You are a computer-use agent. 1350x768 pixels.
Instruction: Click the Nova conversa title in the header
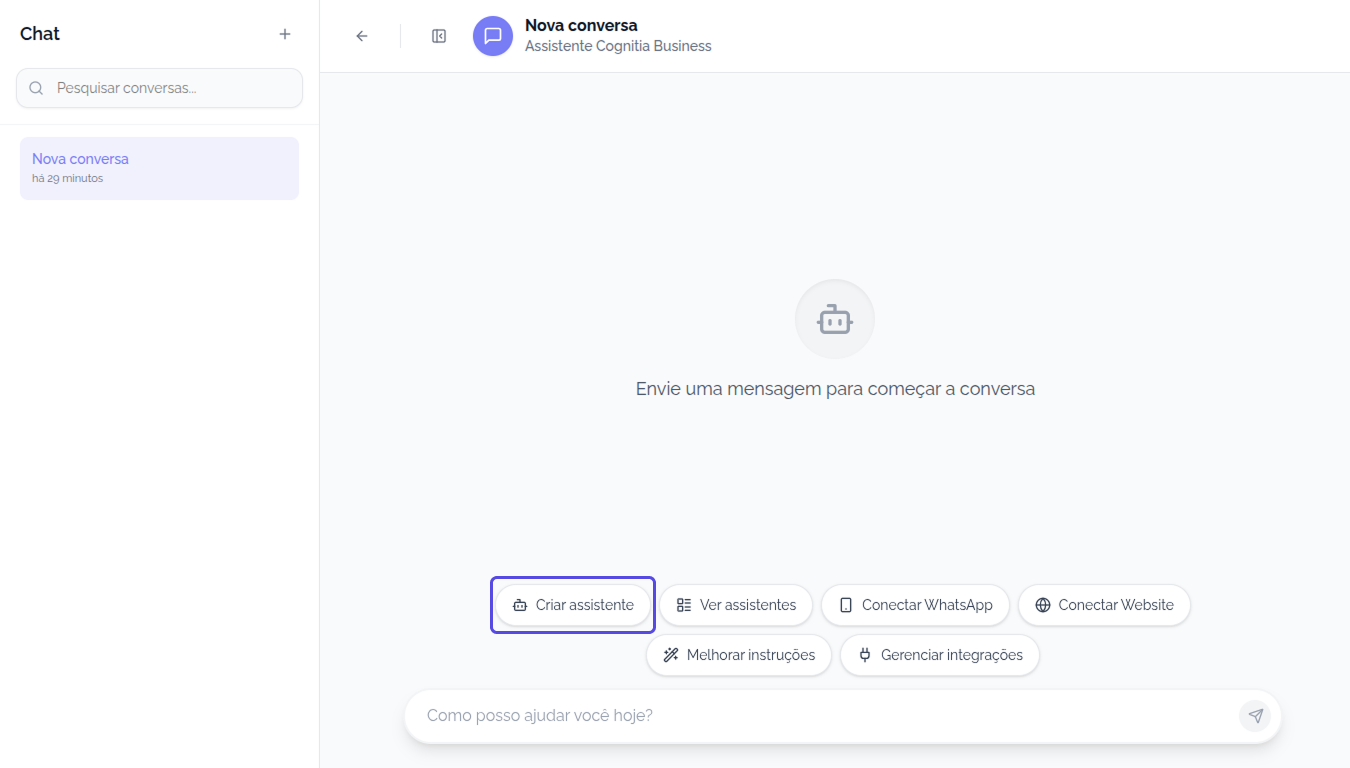pos(581,25)
